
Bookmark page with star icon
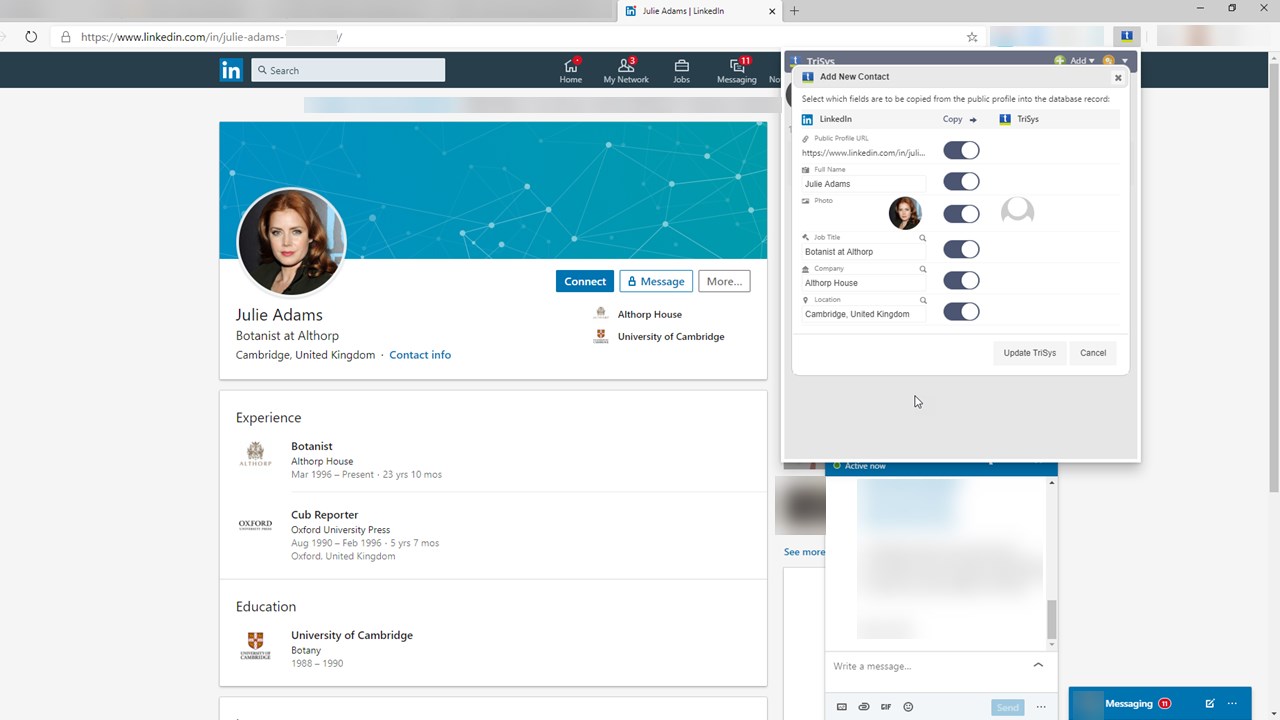[972, 37]
